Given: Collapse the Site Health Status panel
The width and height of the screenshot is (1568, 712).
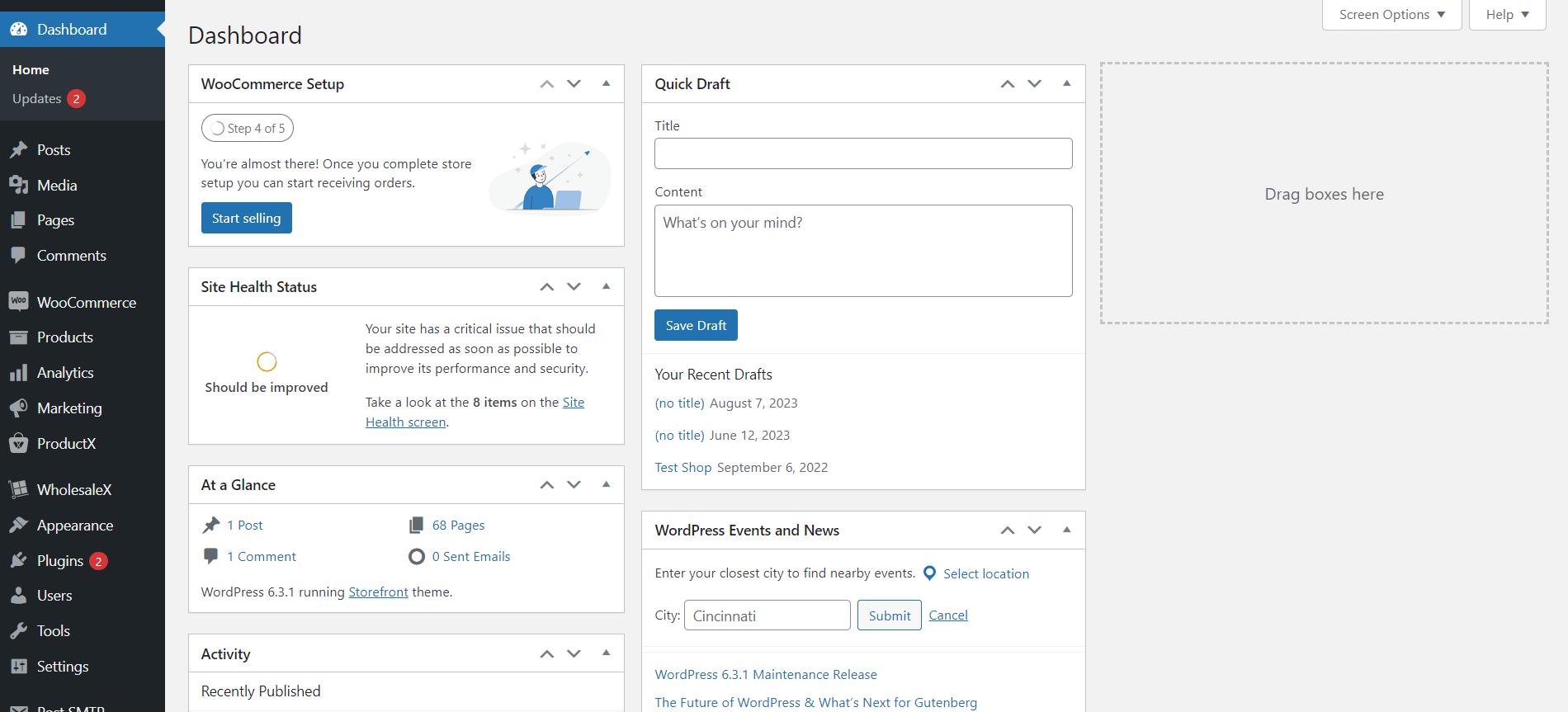Looking at the screenshot, I should click(607, 286).
